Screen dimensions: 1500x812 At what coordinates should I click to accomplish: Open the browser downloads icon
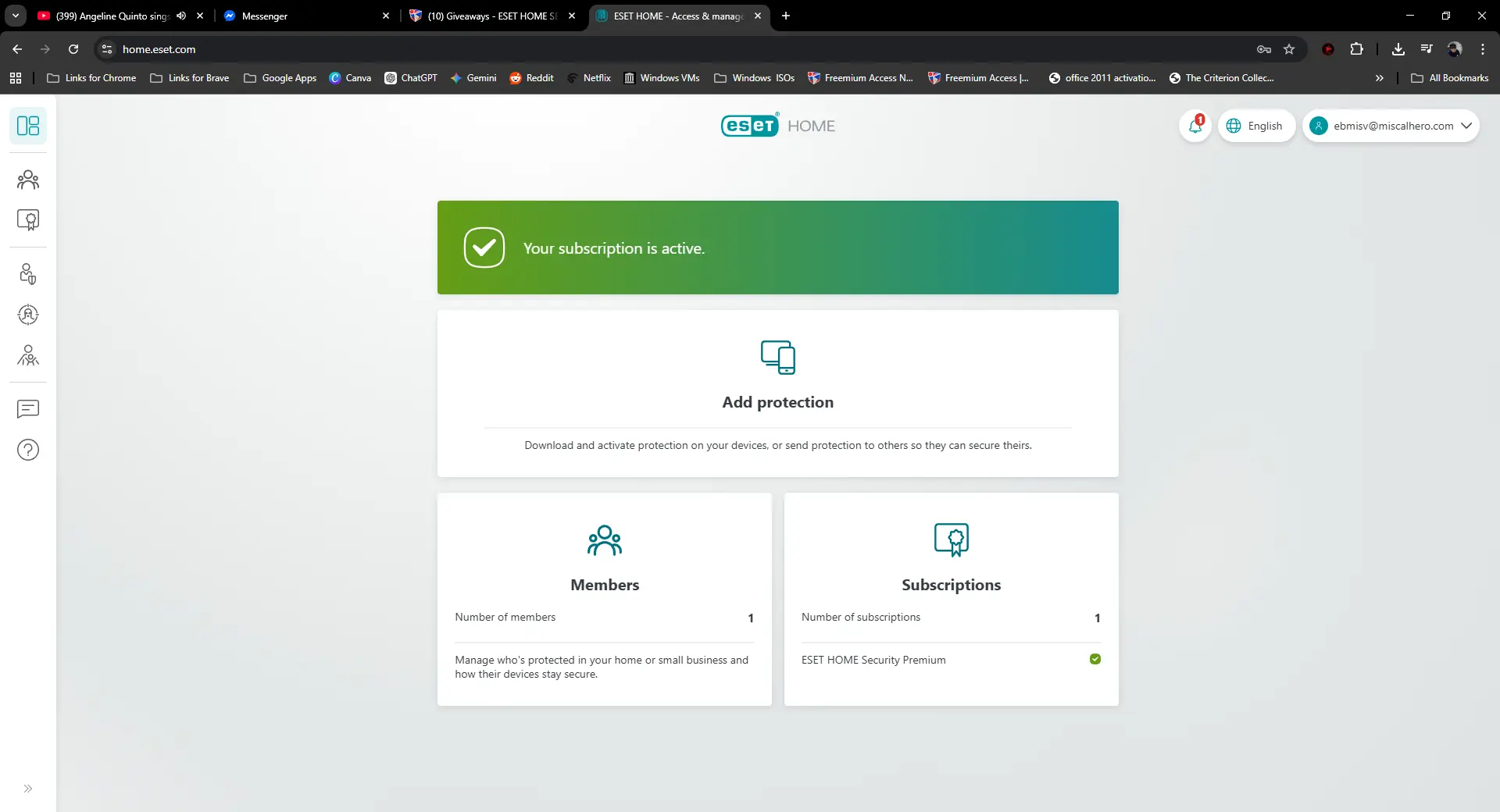tap(1398, 49)
